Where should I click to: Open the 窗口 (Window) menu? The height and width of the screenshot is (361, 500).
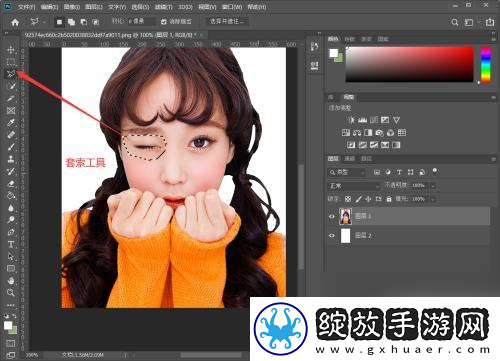coord(232,7)
